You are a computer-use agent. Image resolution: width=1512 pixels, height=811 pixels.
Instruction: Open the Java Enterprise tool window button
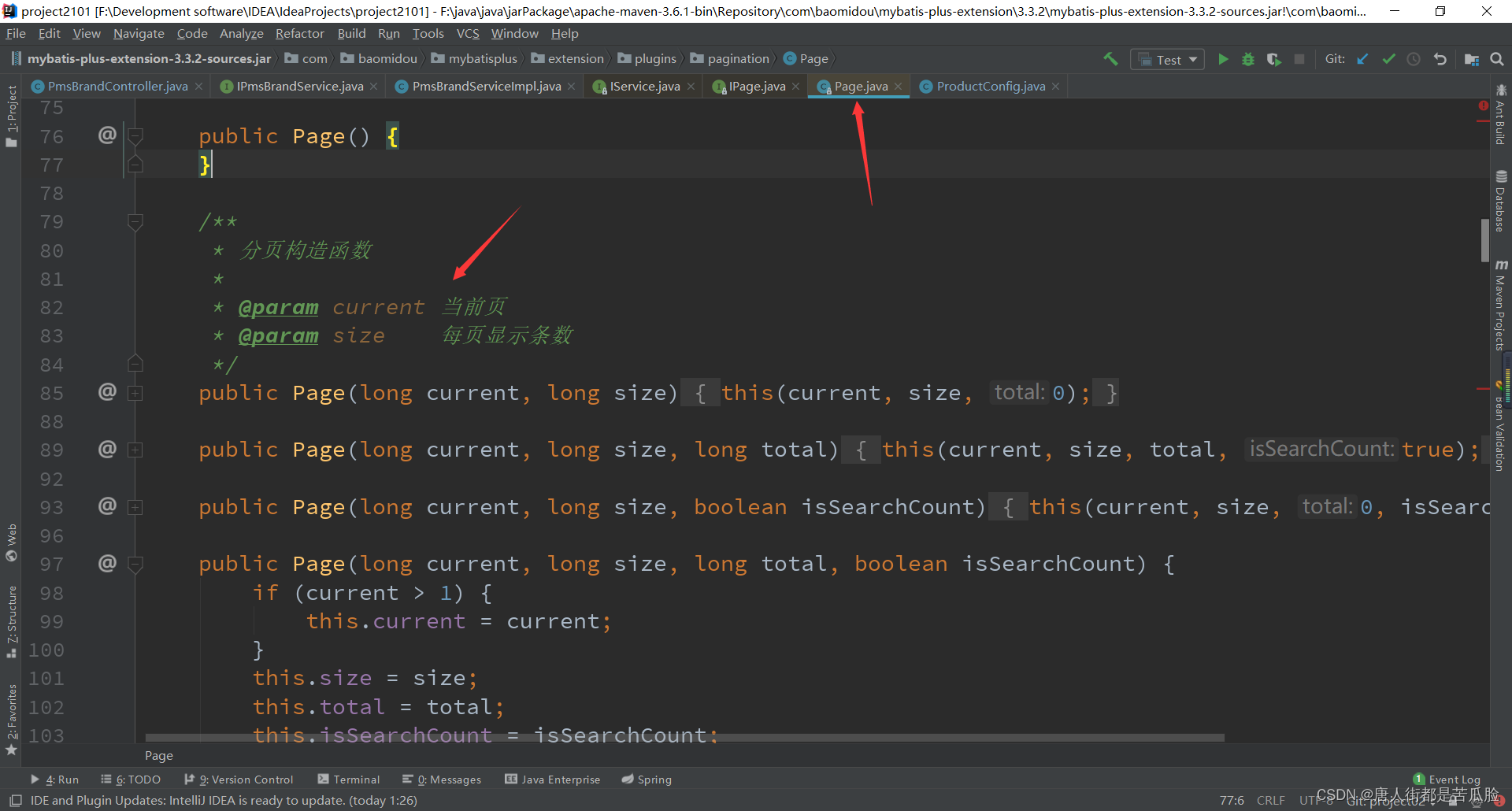[553, 780]
